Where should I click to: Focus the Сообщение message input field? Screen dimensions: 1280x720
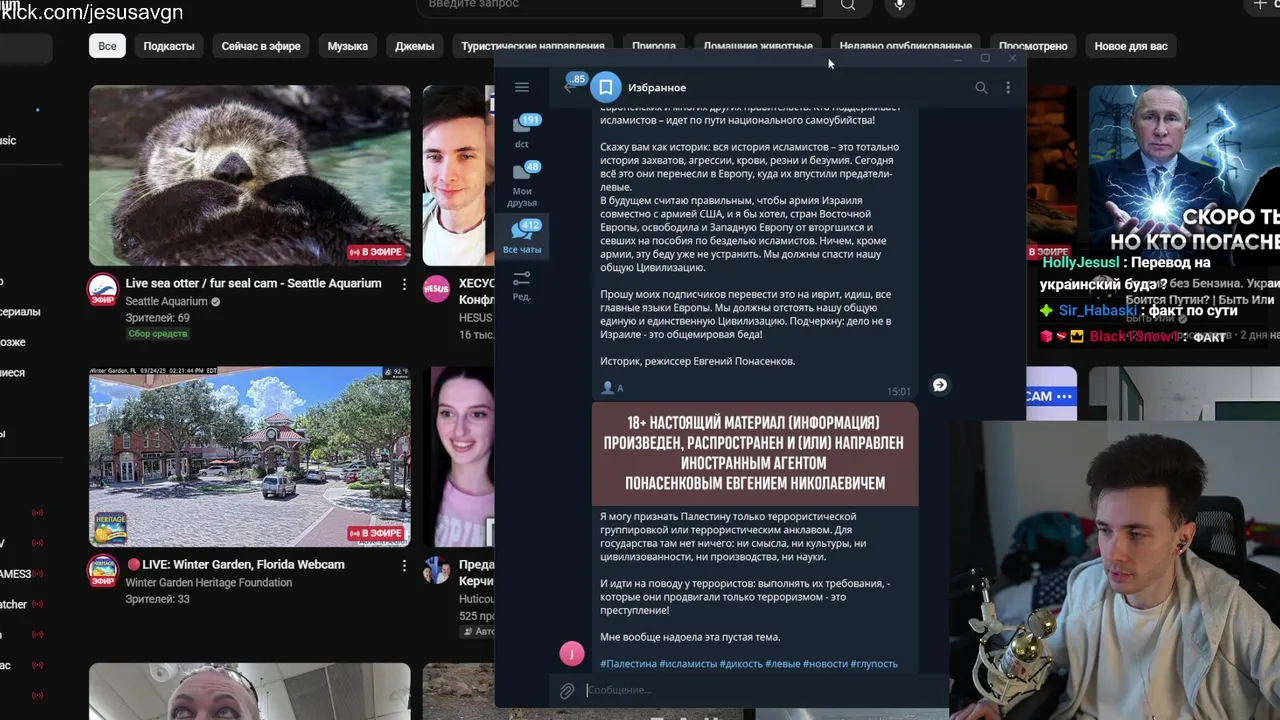coord(765,690)
